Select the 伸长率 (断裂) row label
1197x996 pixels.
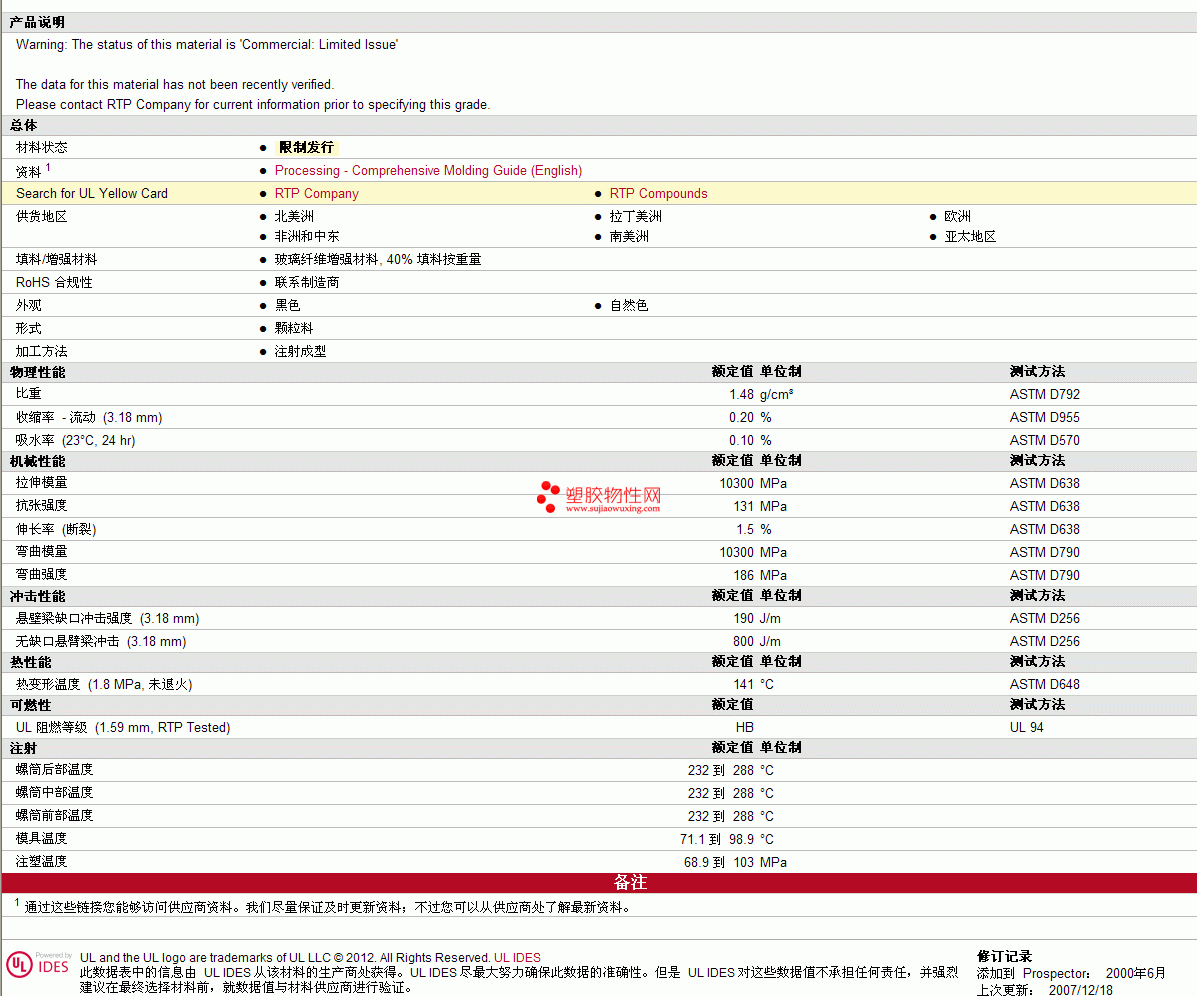point(56,530)
